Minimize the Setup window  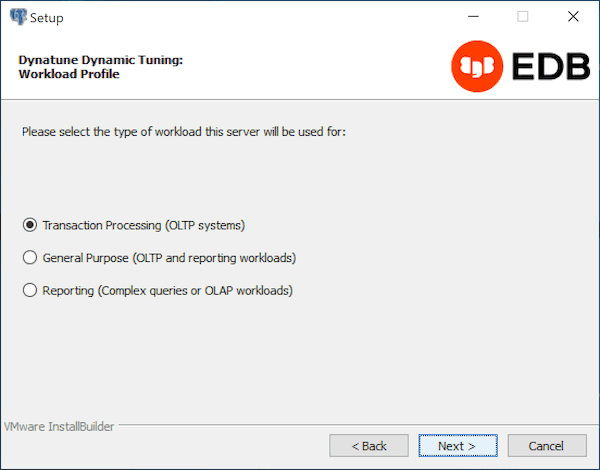(471, 17)
